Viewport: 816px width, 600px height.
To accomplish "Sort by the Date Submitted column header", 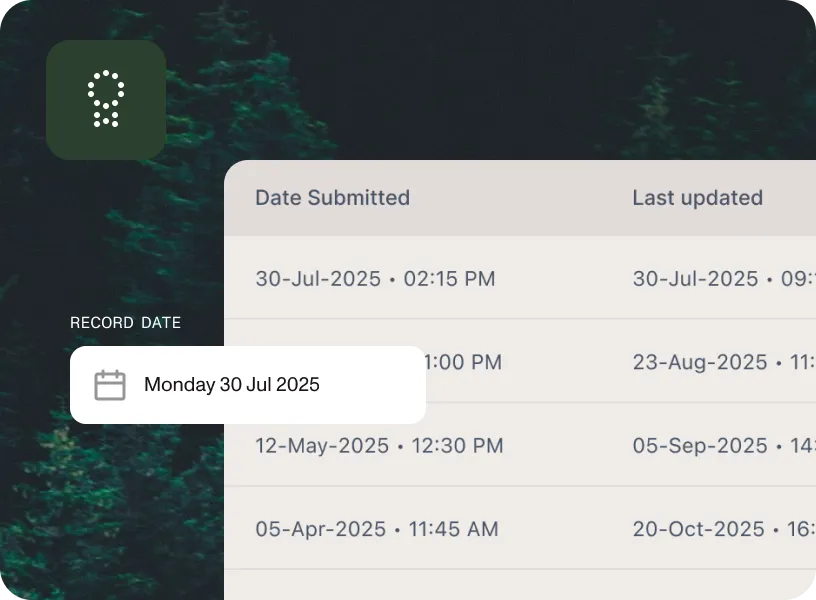I will tap(332, 197).
